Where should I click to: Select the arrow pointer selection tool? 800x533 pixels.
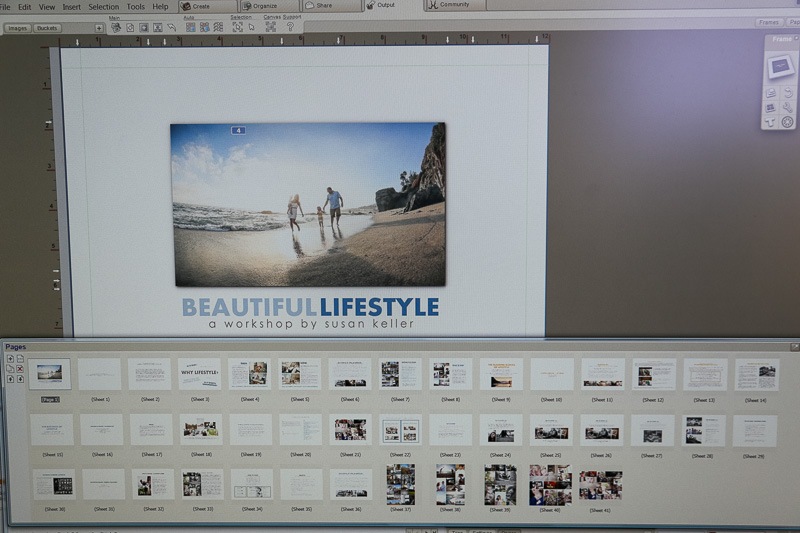click(252, 27)
